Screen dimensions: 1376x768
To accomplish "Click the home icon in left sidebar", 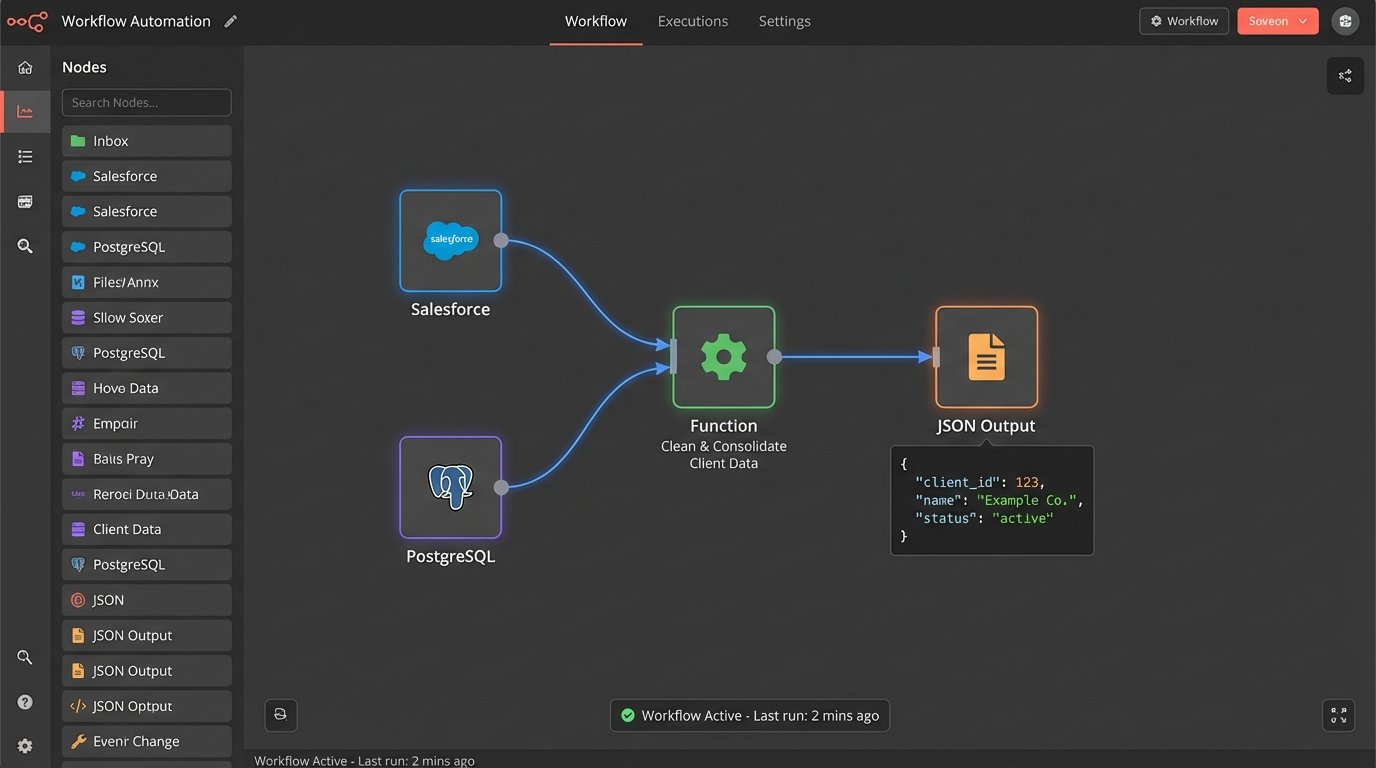I will (x=25, y=68).
